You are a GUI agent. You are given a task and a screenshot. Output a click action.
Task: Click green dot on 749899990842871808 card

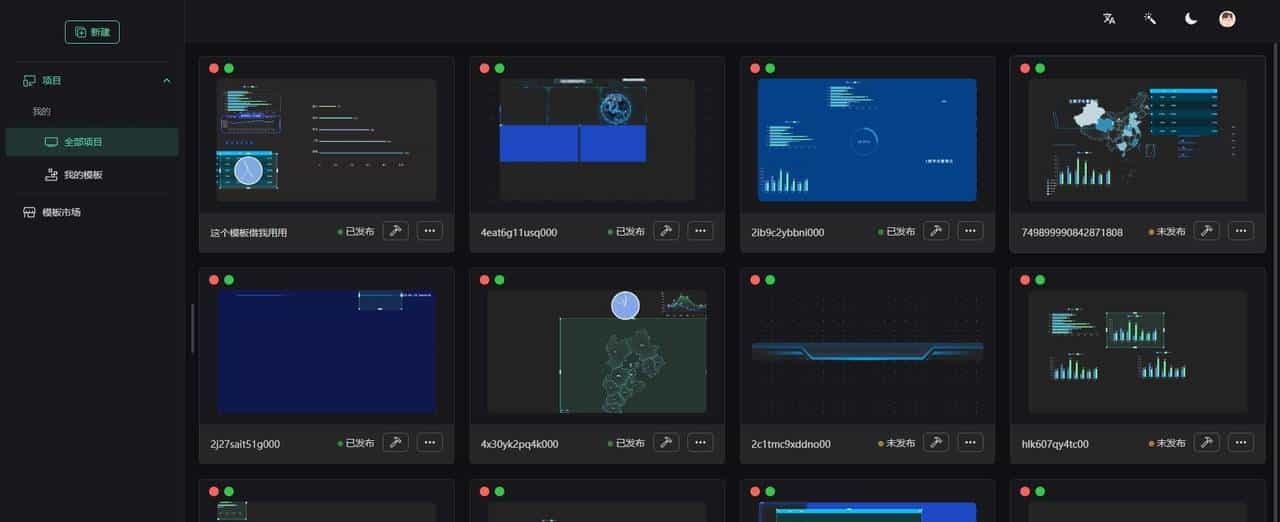pos(1040,68)
